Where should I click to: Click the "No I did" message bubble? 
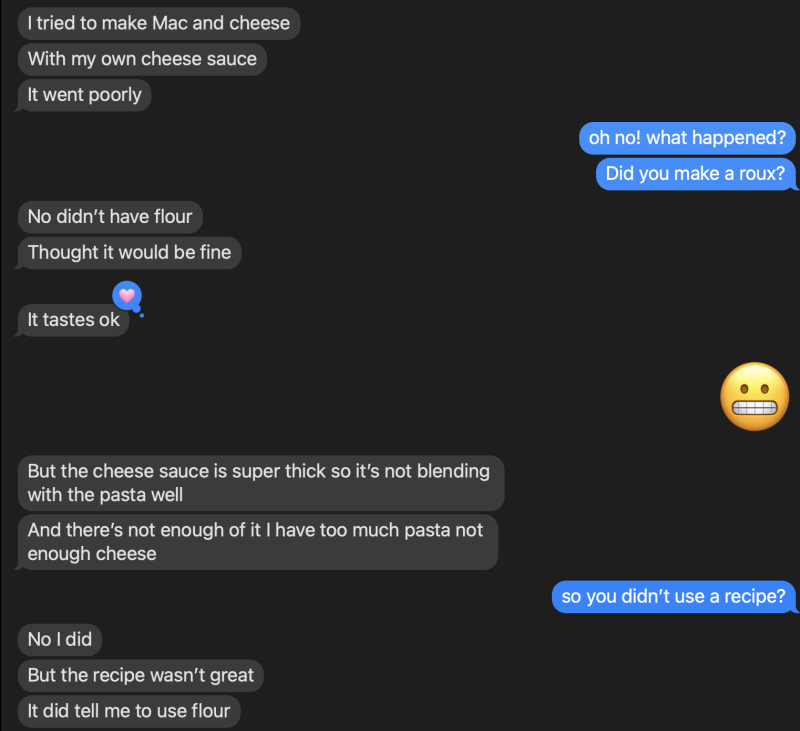click(60, 639)
